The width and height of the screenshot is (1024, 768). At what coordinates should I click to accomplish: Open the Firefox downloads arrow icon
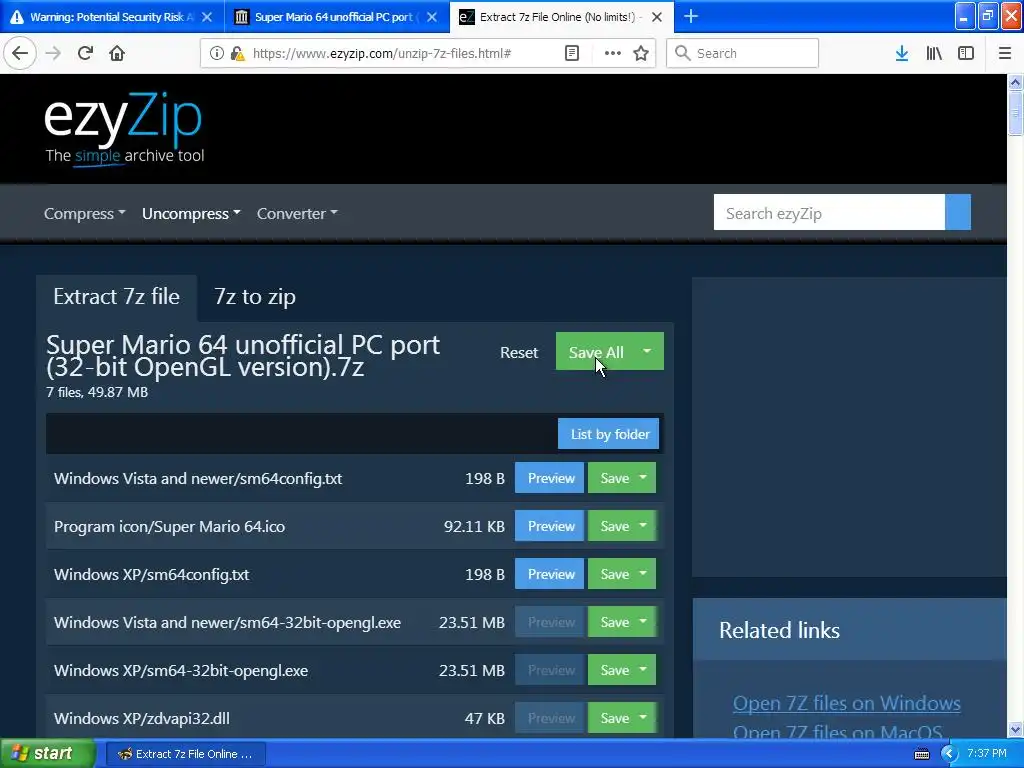[902, 53]
